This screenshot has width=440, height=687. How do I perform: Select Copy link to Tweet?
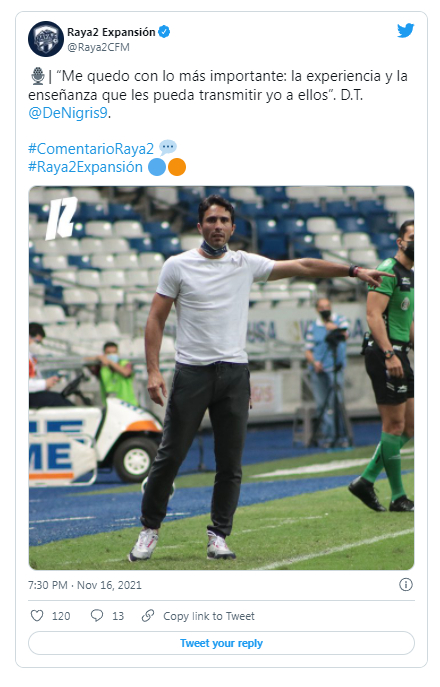coord(209,616)
